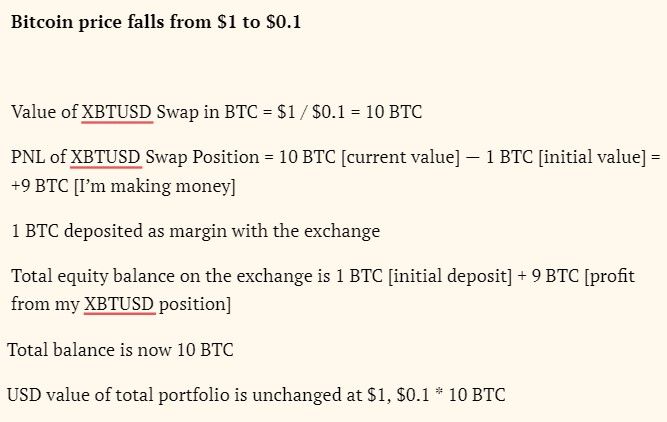This screenshot has height=422, width=667.
Task: Click the word "PNL"
Action: (x=28, y=158)
